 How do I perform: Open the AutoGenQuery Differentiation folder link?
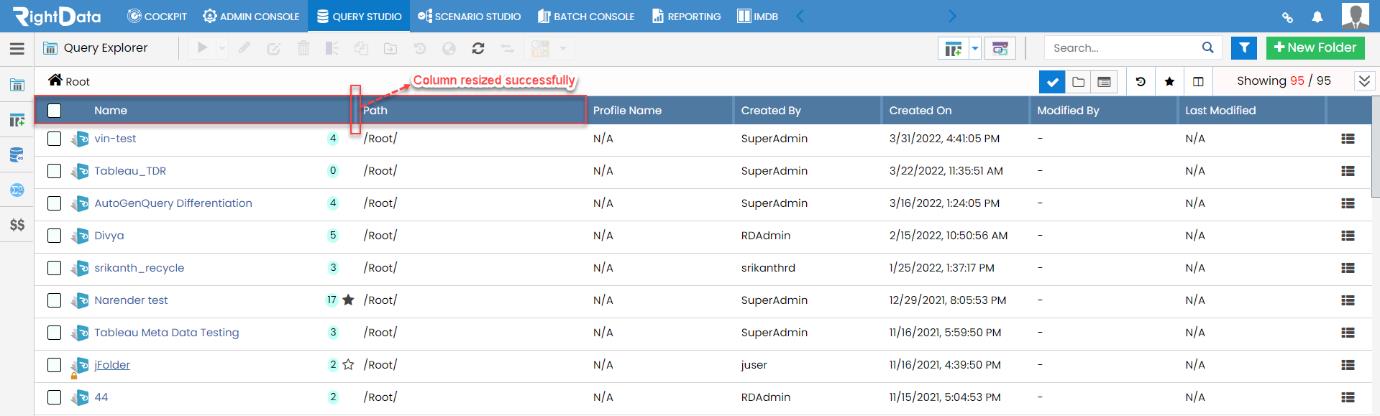(x=173, y=203)
